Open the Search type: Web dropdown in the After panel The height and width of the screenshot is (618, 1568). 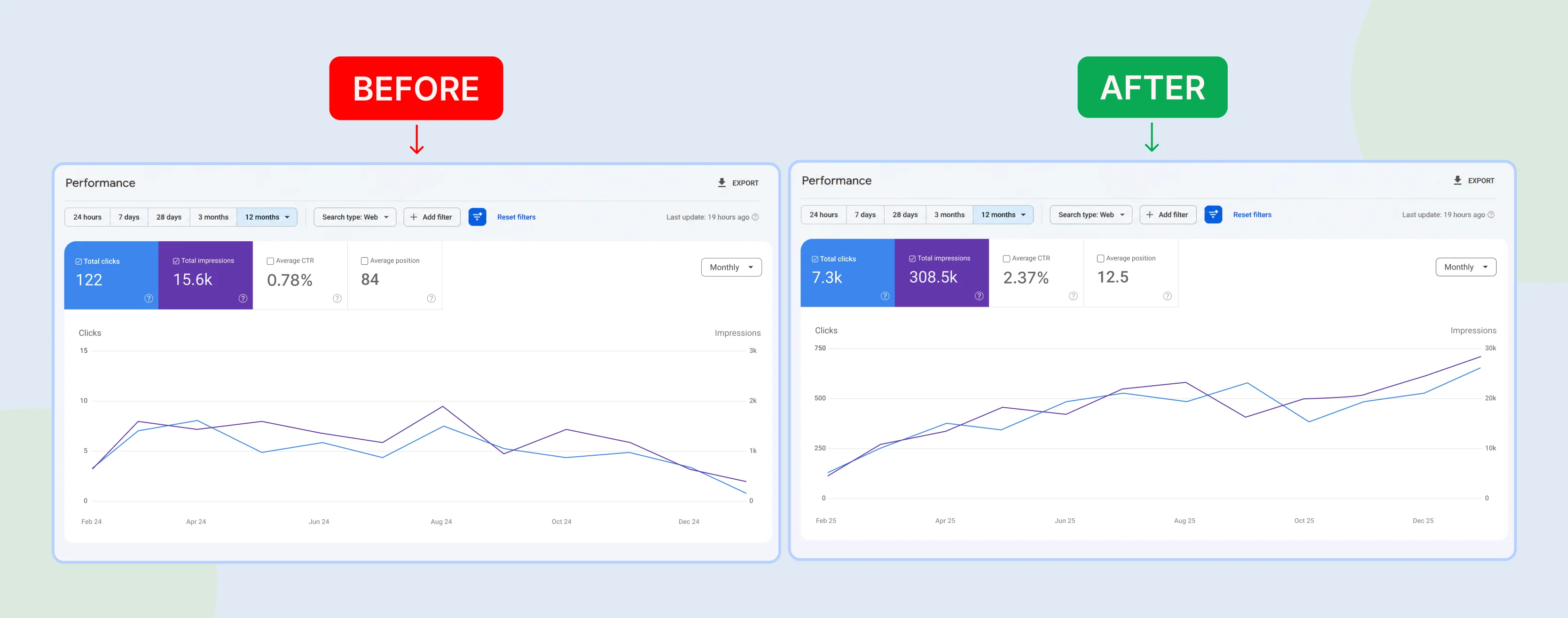(x=1091, y=214)
